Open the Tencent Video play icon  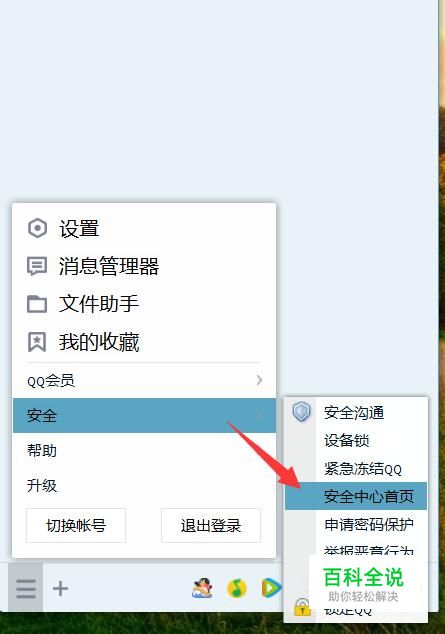tap(272, 588)
